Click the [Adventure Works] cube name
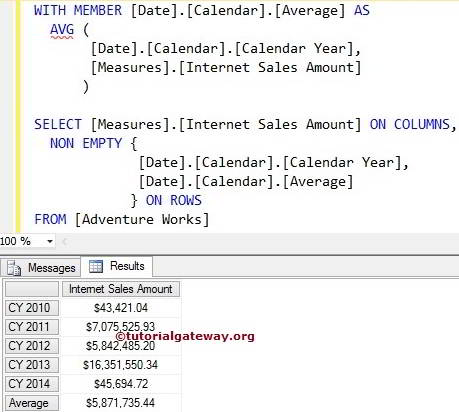Image resolution: width=459 pixels, height=412 pixels. (x=142, y=220)
